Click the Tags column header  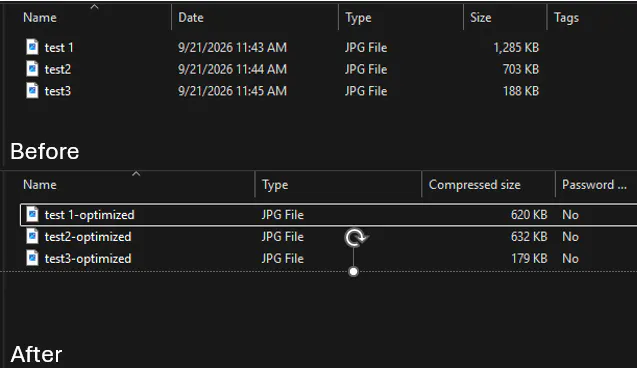(x=566, y=18)
